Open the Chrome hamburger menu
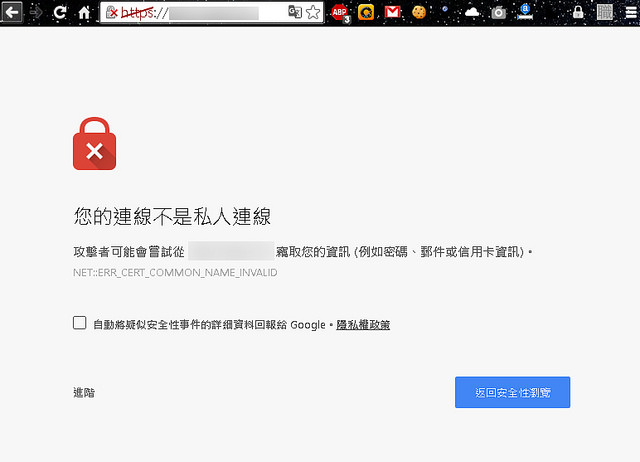The width and height of the screenshot is (640, 462). coord(630,13)
